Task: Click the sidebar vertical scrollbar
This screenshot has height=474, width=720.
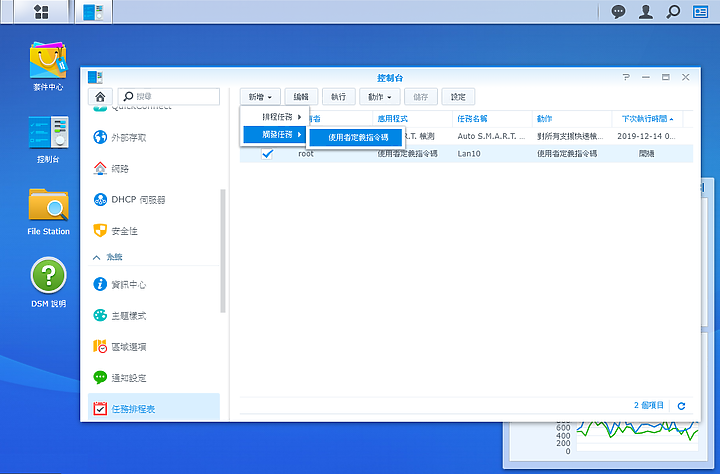Action: click(223, 251)
